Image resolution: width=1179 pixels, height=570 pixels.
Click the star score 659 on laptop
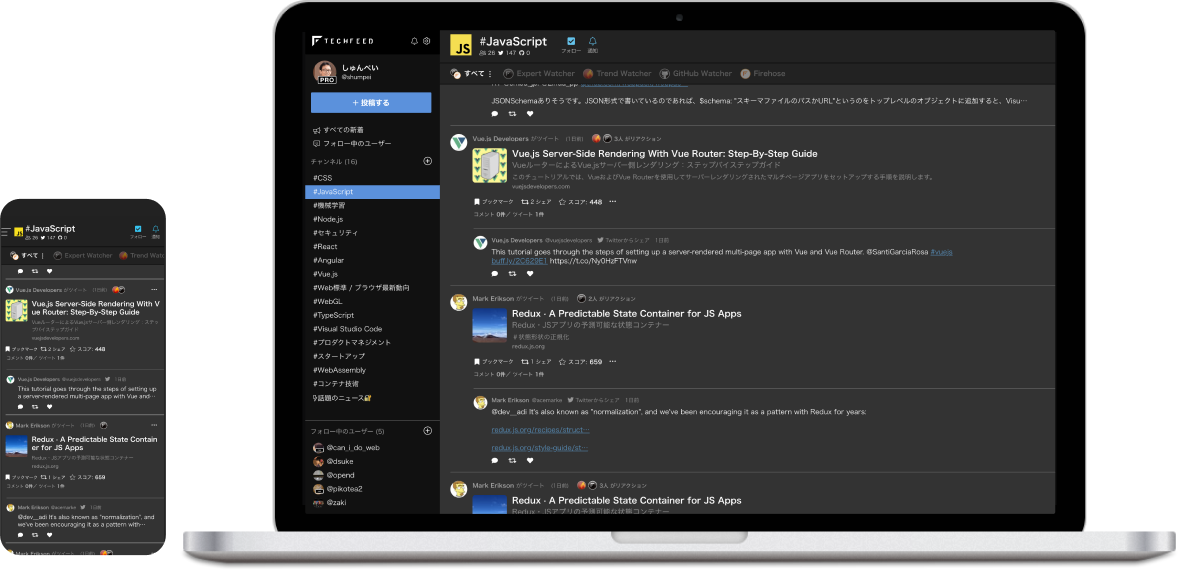pos(580,362)
